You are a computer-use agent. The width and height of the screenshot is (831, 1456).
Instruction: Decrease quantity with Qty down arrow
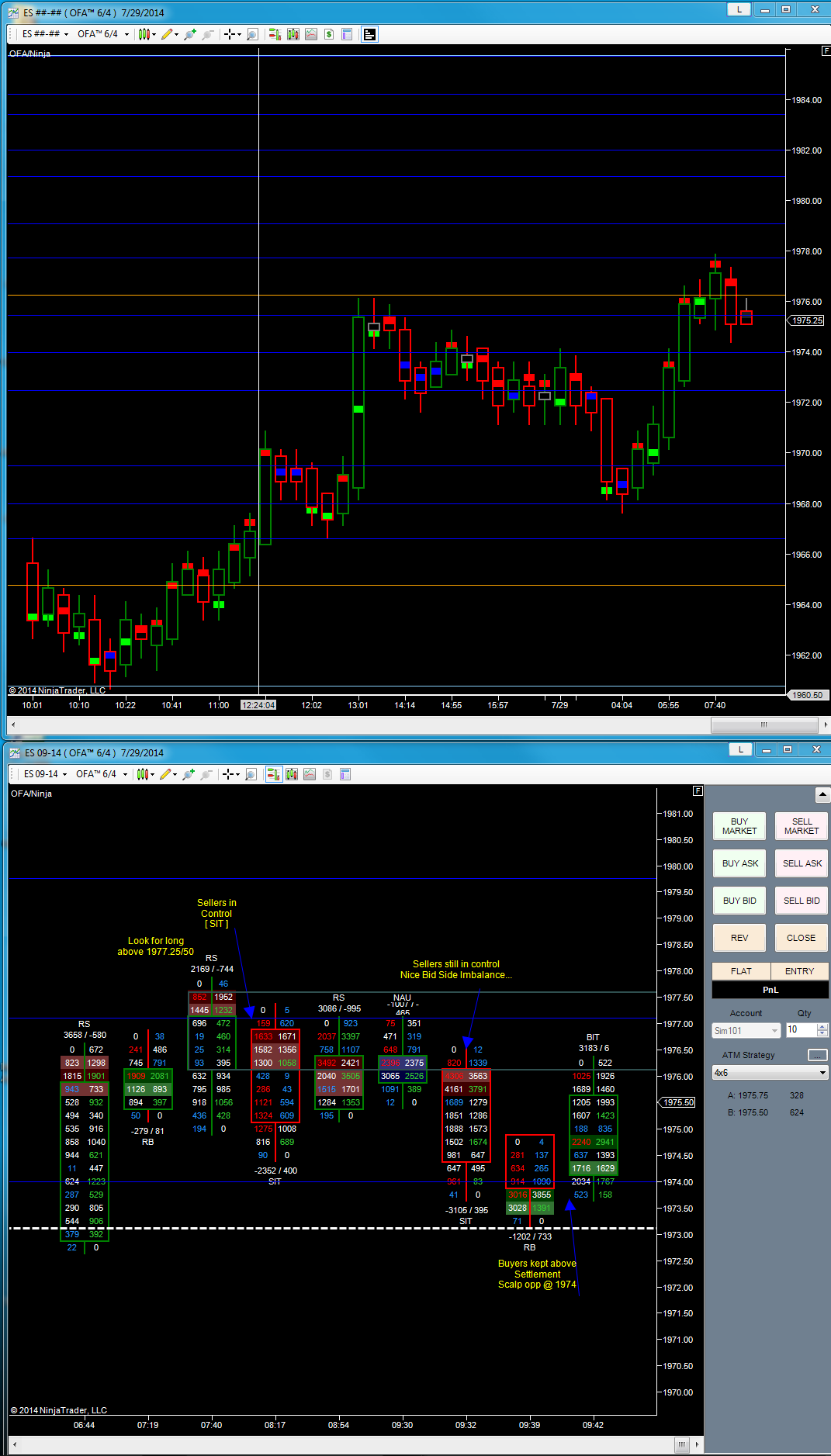[822, 1034]
